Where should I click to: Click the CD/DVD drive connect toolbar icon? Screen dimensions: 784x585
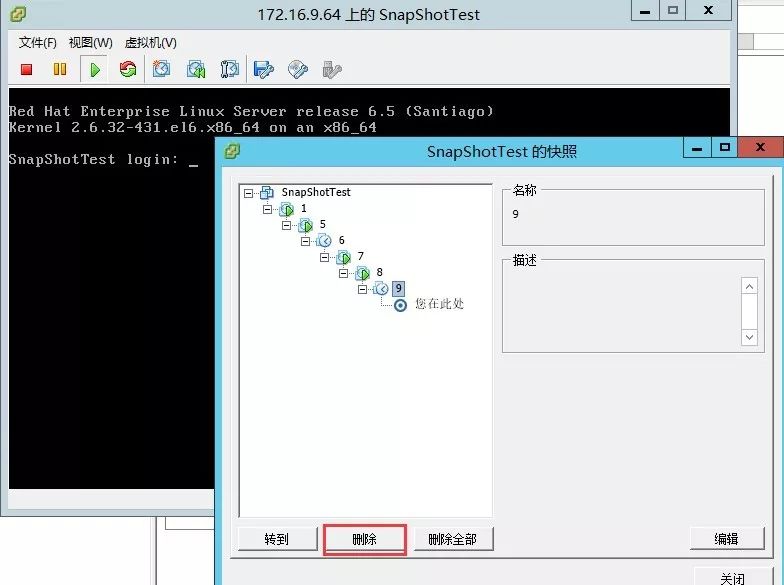pos(298,69)
